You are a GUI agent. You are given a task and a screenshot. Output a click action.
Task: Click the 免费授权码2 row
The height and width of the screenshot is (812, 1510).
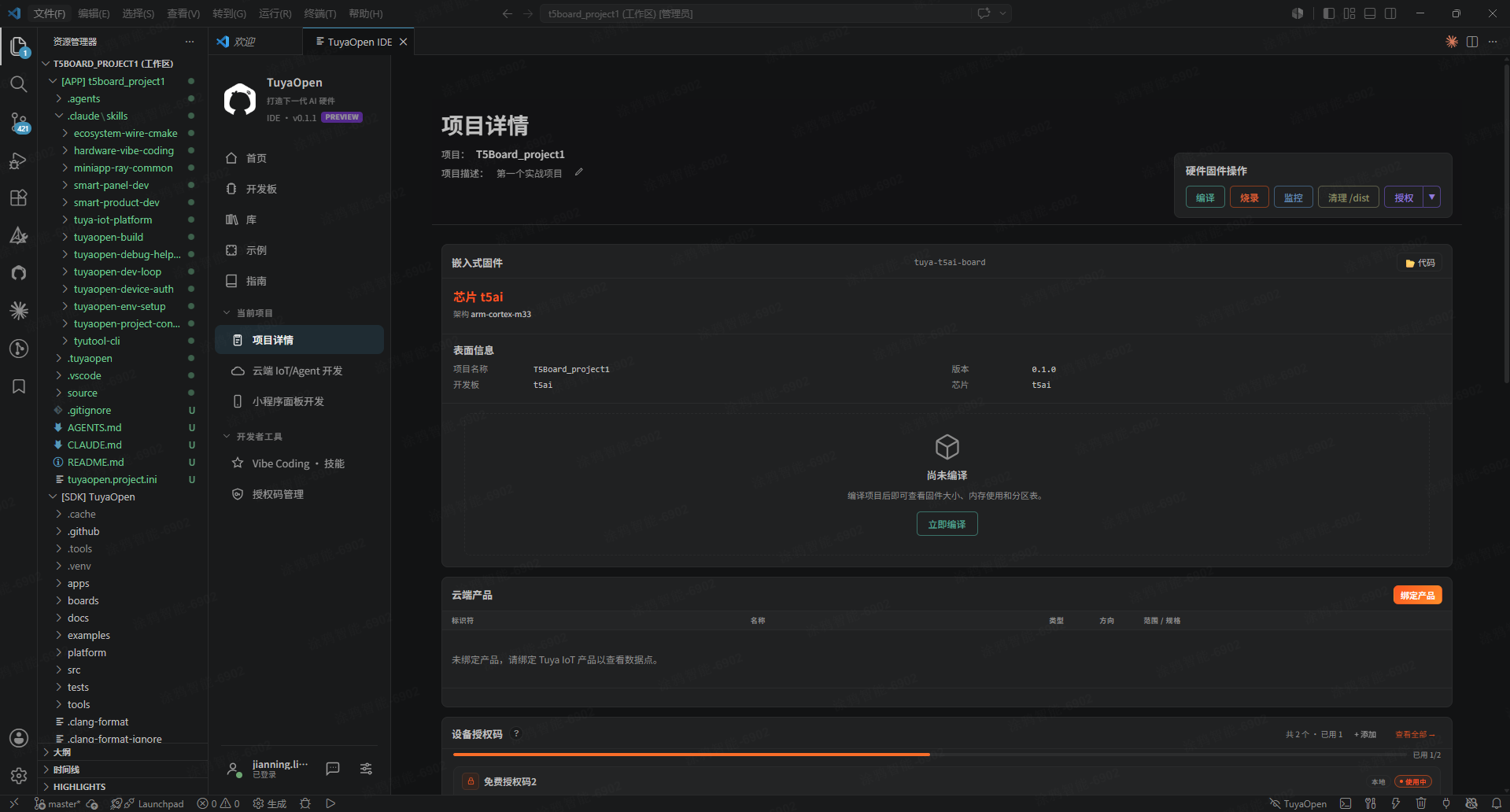[x=947, y=781]
